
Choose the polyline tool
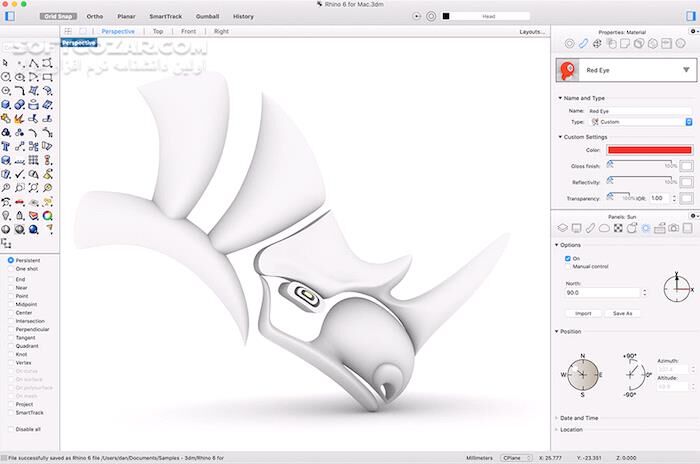tap(33, 63)
